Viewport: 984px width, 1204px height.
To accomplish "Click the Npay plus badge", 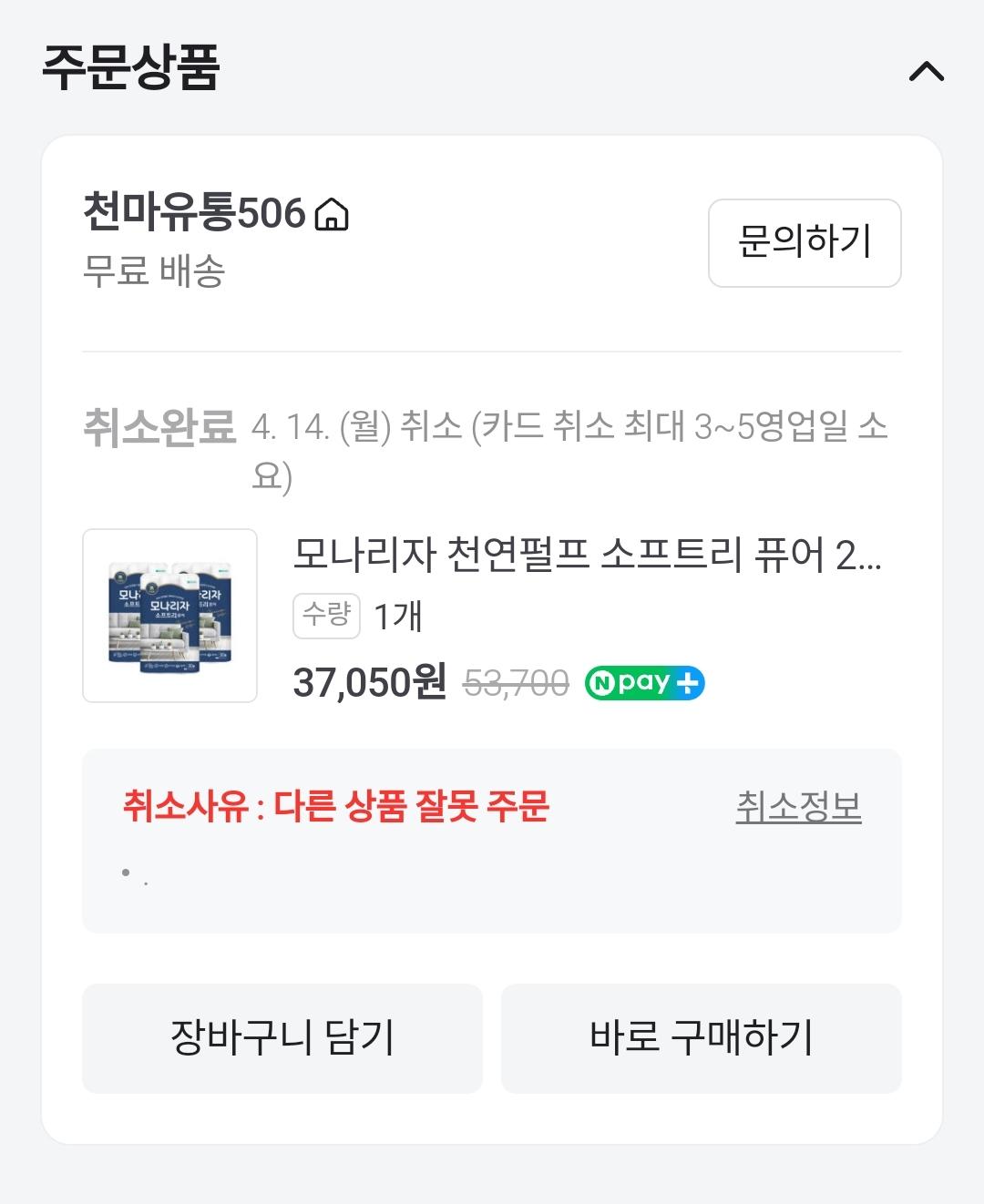I will coord(644,683).
